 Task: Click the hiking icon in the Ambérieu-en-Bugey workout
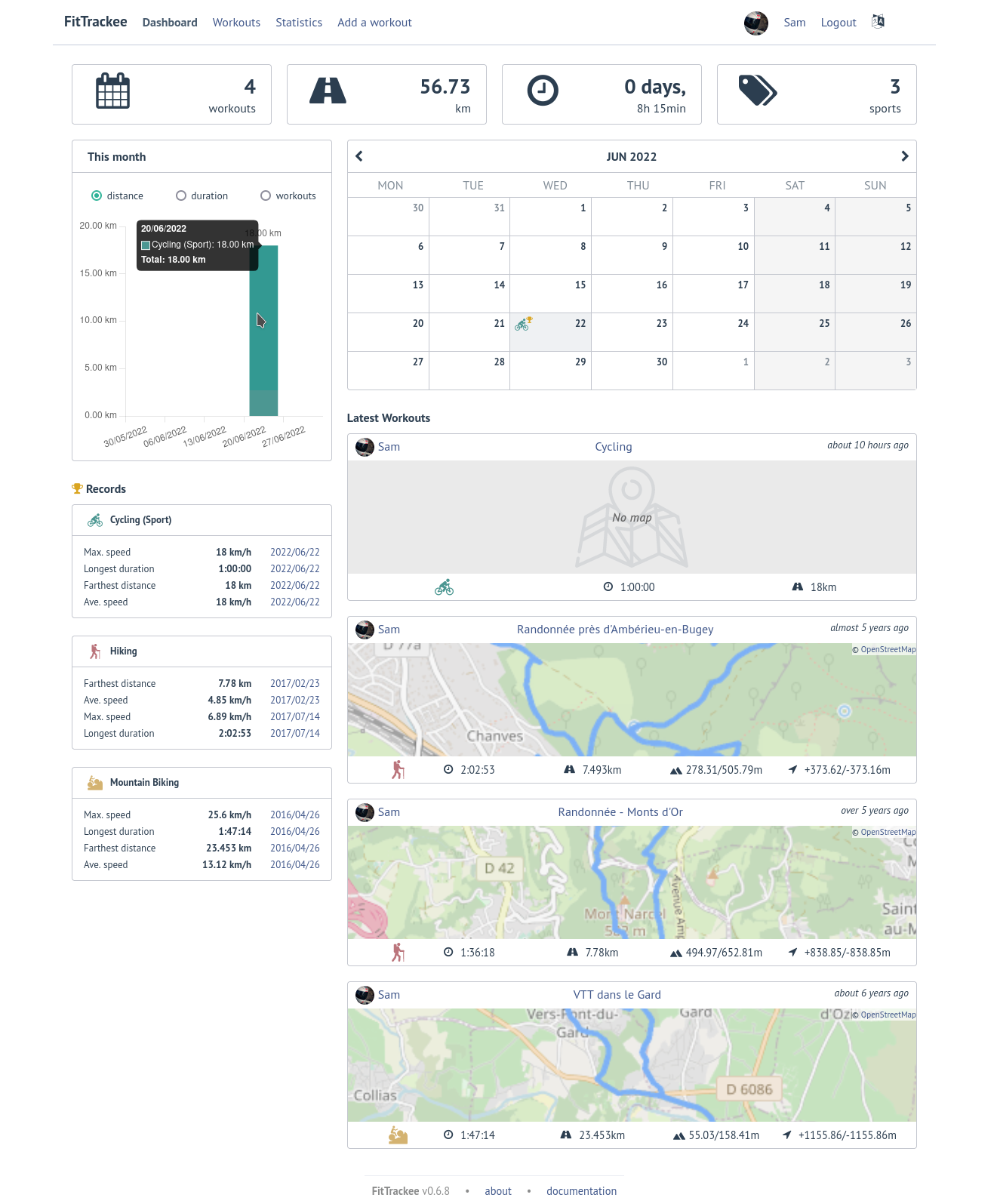pyautogui.click(x=398, y=770)
